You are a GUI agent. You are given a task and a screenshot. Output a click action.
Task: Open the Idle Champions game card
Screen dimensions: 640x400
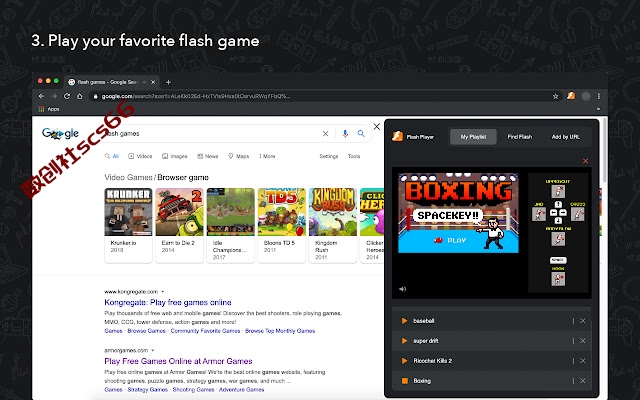(231, 225)
